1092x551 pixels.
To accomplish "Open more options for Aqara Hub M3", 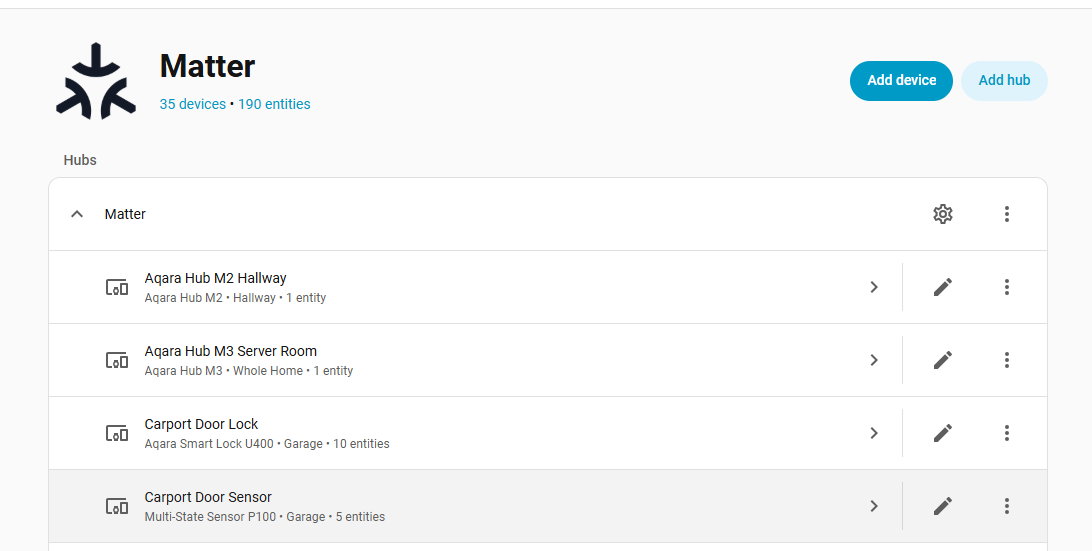I will click(x=1006, y=360).
